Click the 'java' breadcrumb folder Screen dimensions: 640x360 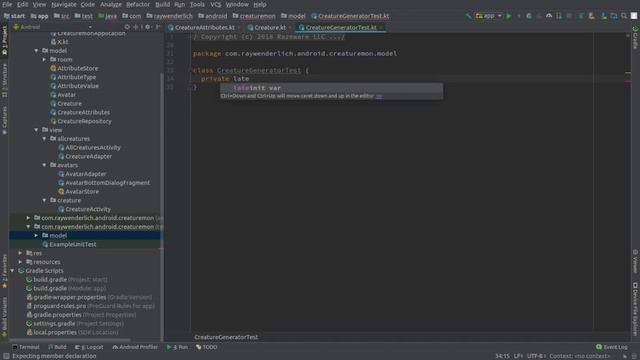108,16
